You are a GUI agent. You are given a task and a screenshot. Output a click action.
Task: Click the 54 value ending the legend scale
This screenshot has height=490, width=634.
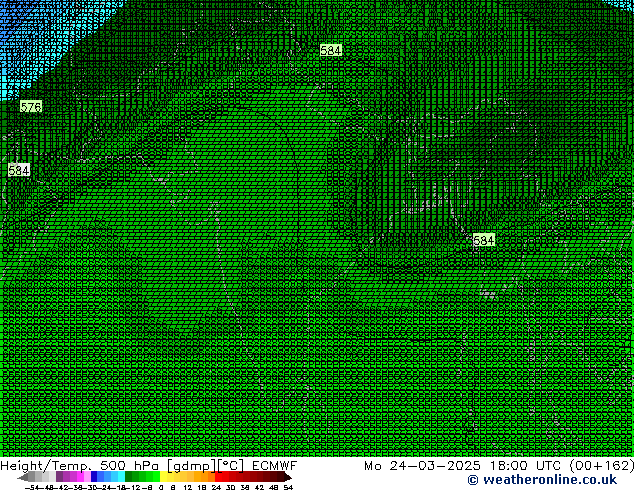[288, 487]
